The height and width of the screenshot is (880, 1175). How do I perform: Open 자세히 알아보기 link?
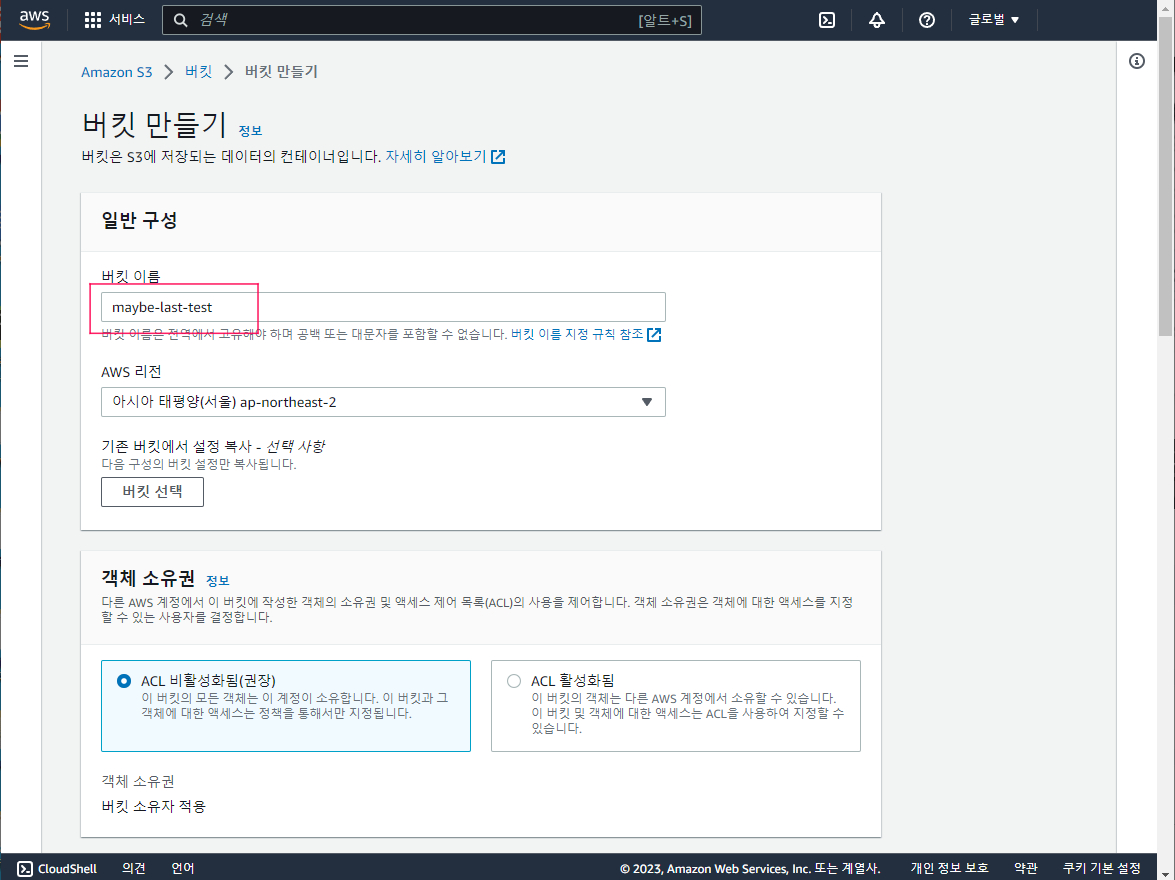(x=436, y=157)
